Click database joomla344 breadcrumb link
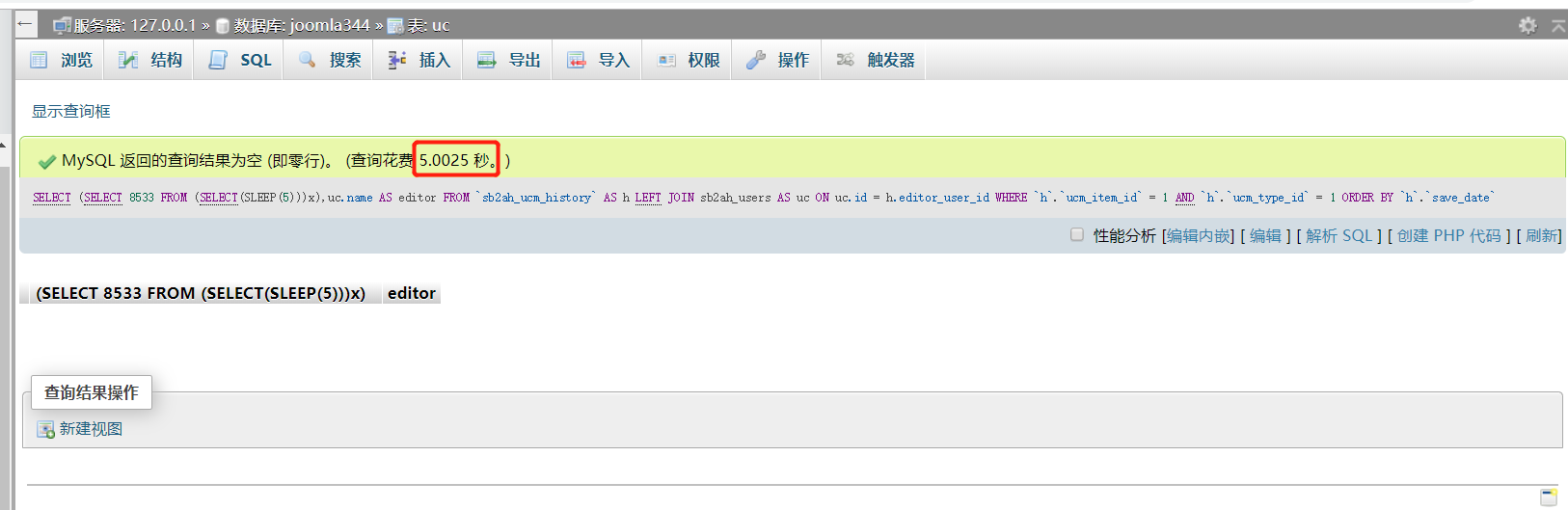This screenshot has height=510, width=1568. [x=302, y=25]
